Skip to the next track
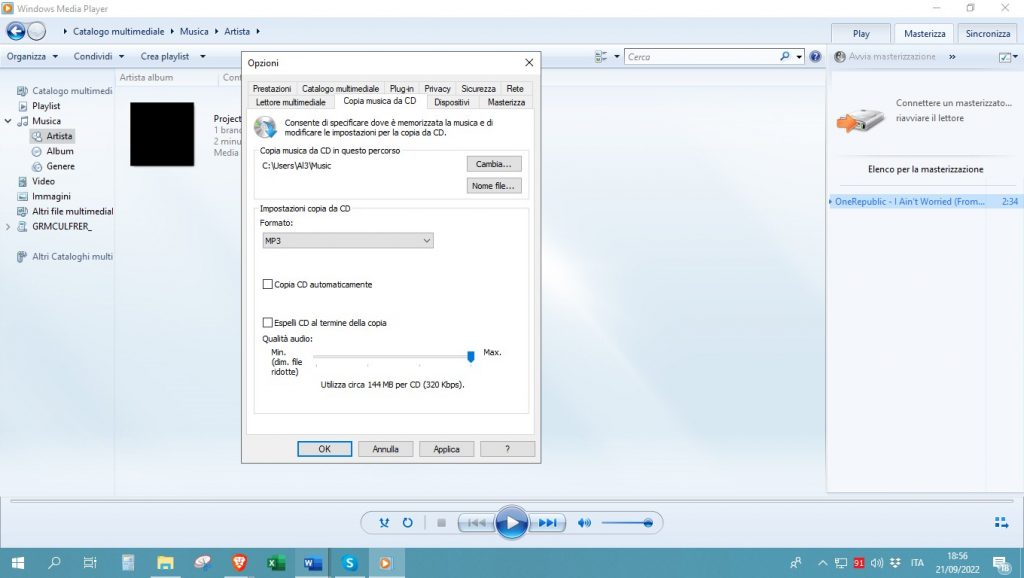Image resolution: width=1024 pixels, height=578 pixels. coord(547,522)
